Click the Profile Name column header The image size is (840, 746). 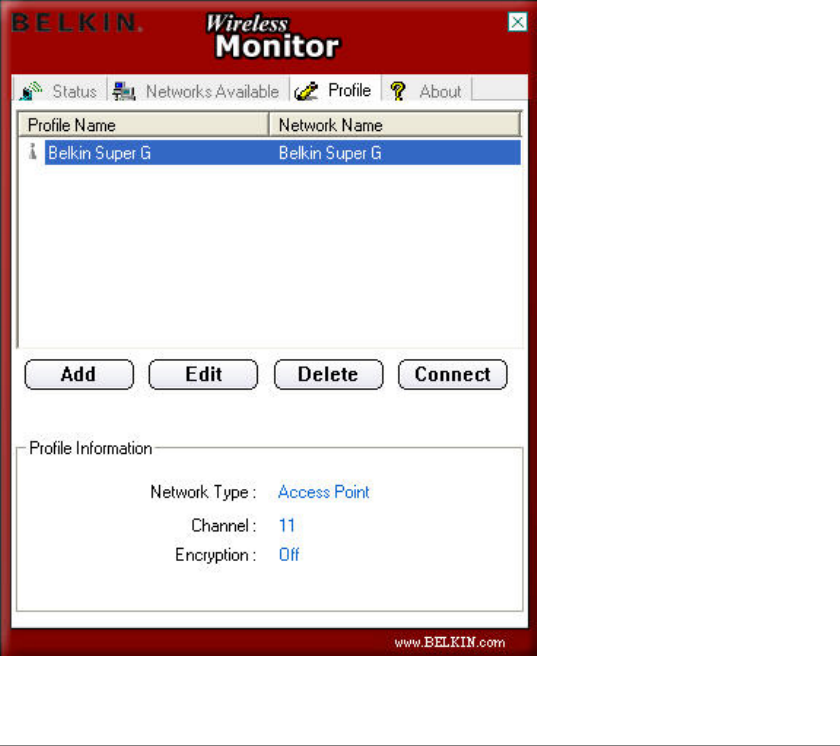coord(143,125)
